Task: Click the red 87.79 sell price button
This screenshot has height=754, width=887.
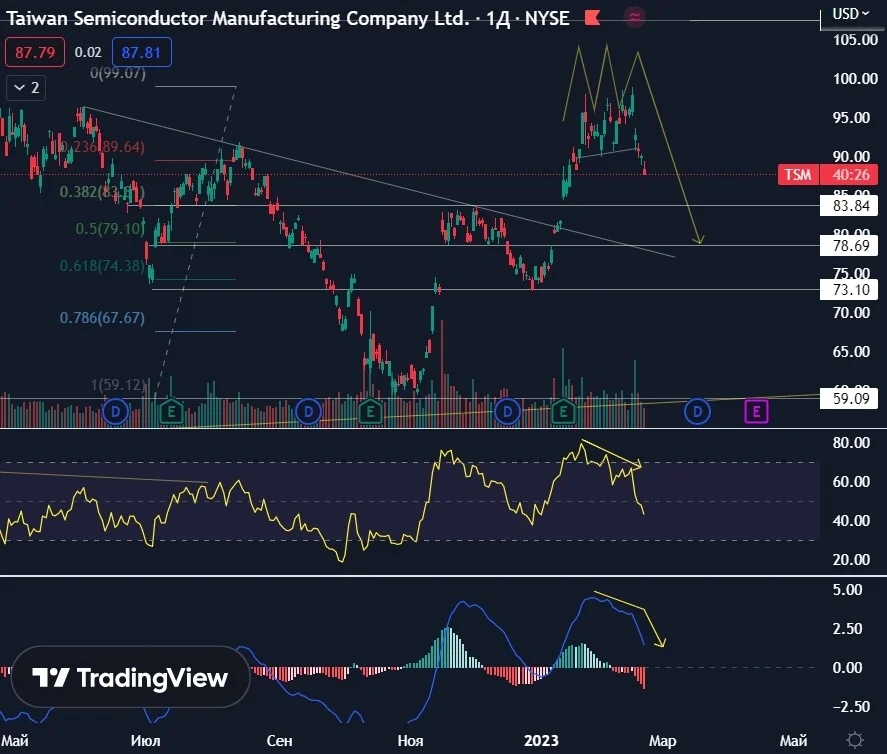Action: (x=35, y=53)
